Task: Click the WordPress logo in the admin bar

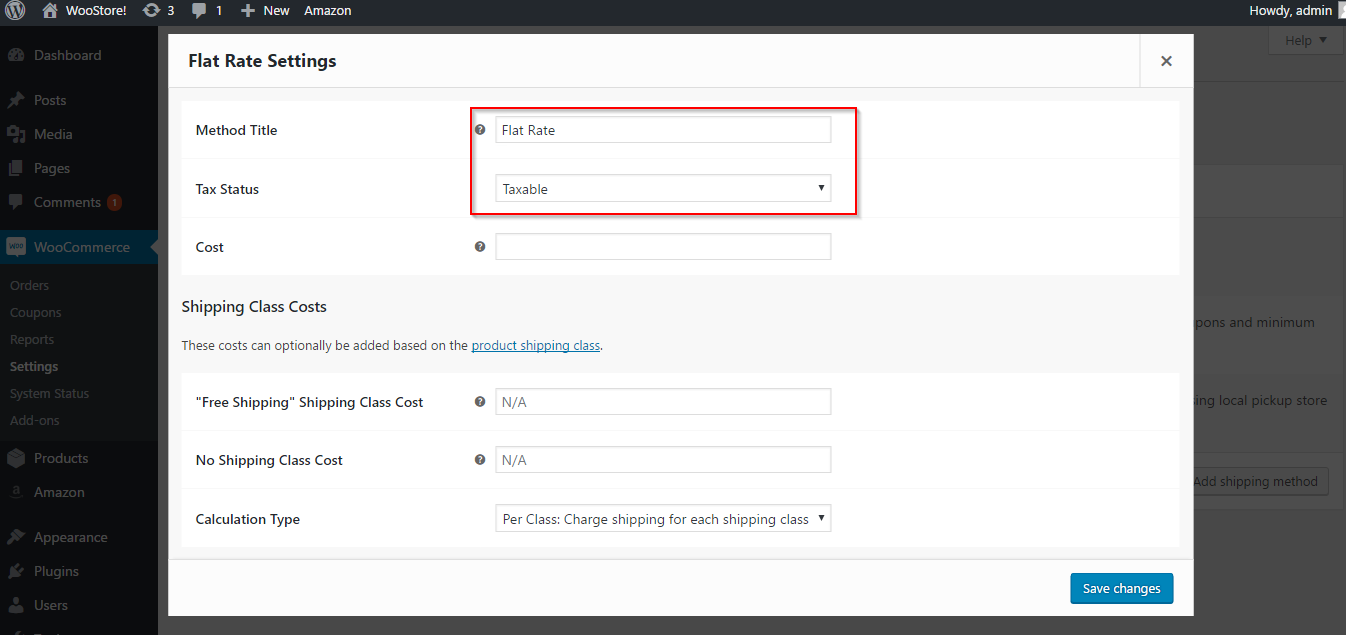Action: pos(13,11)
